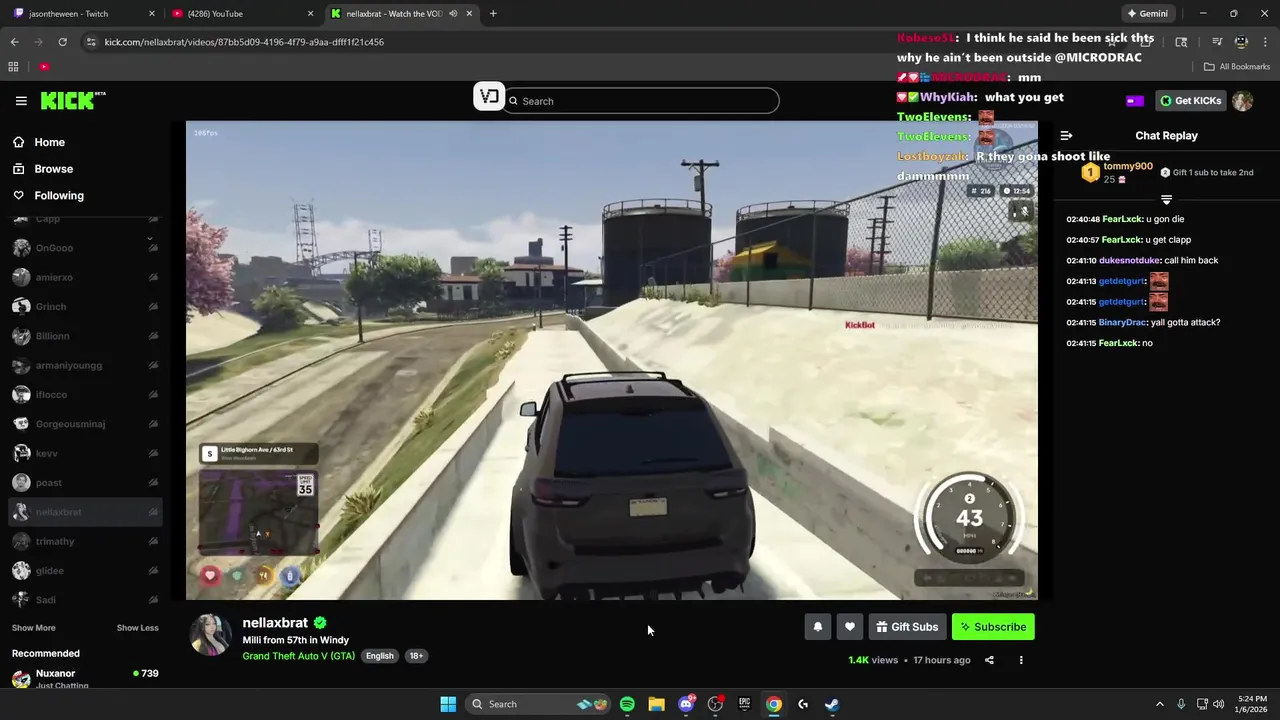This screenshot has width=1280, height=720.
Task: Open recommended channel Nuxanor
Action: pyautogui.click(x=85, y=678)
